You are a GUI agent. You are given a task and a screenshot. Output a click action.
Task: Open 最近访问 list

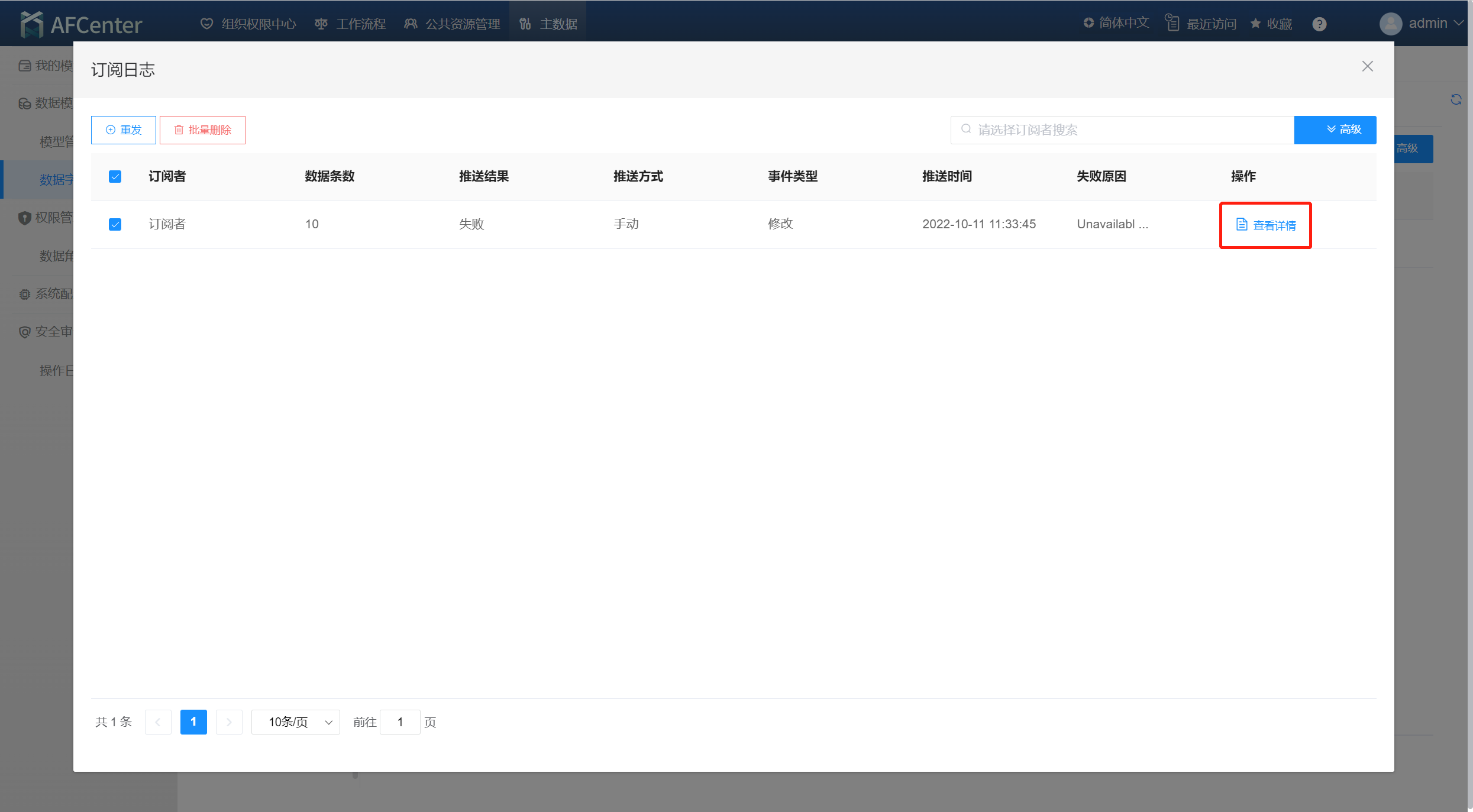coord(1201,24)
